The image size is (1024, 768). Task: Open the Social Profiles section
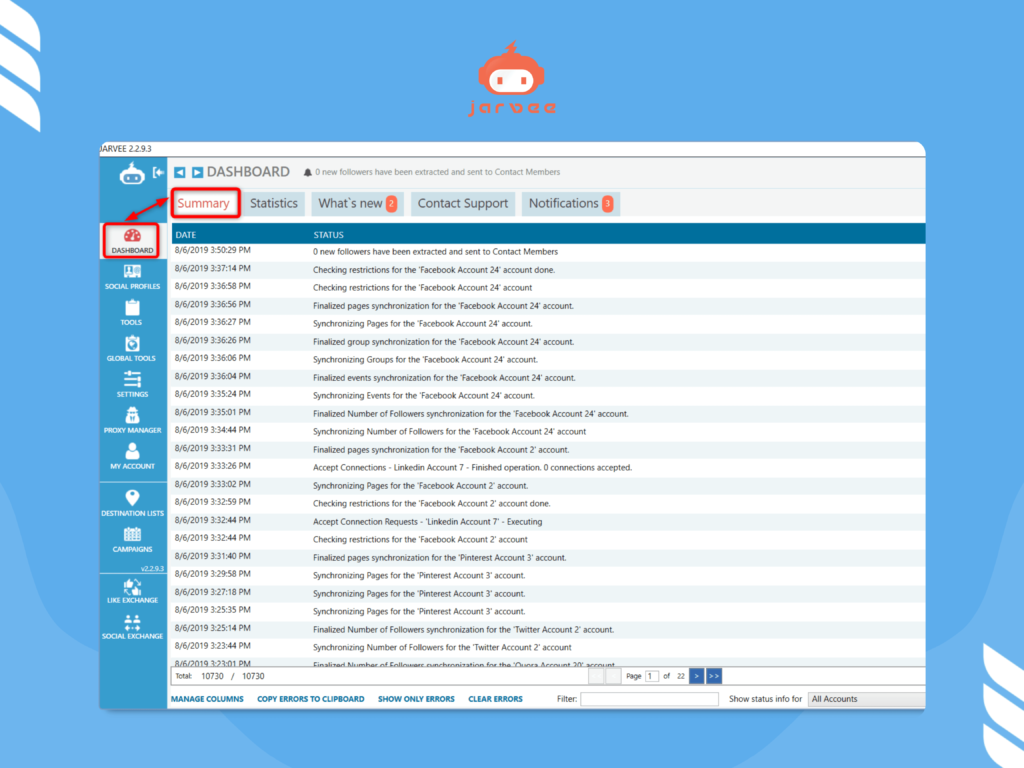[x=131, y=278]
